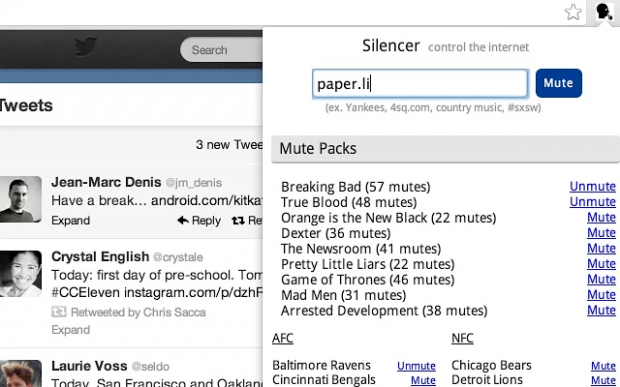Viewport: 620px width, 387px height.
Task: Open Laurie Voss name link
Action: (x=89, y=366)
